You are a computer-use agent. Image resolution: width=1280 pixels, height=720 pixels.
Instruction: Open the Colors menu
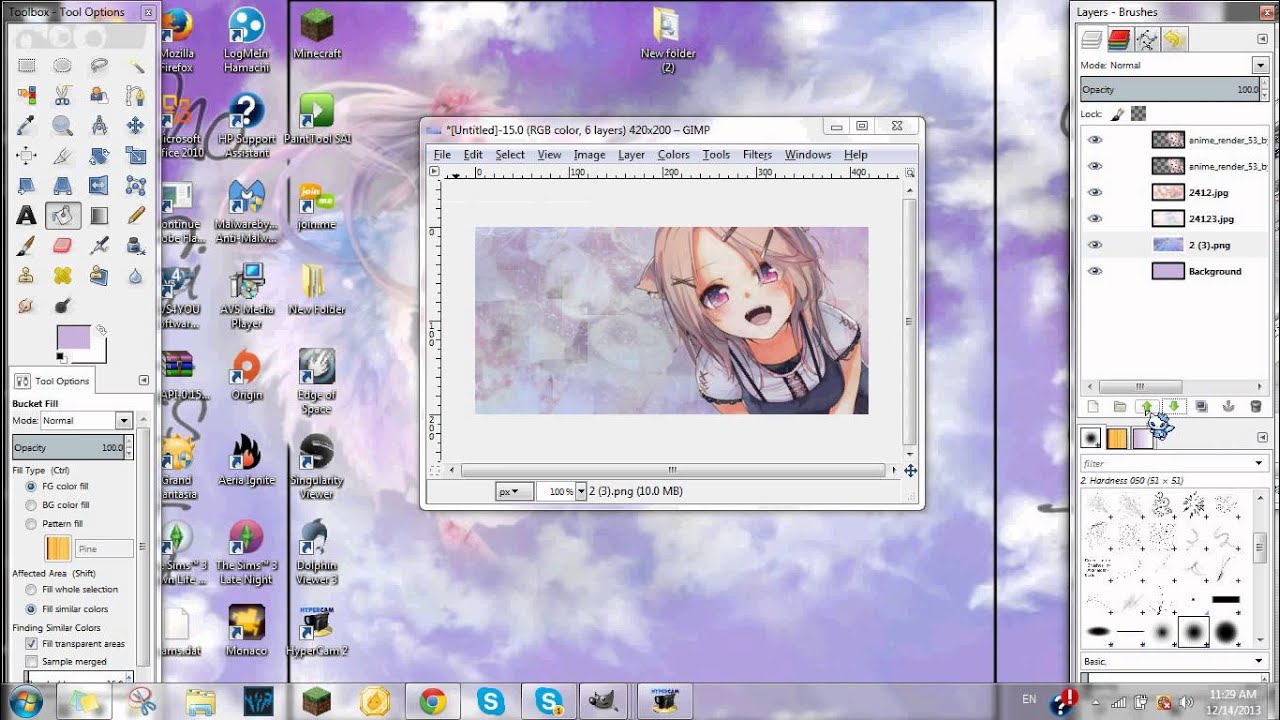(x=673, y=155)
